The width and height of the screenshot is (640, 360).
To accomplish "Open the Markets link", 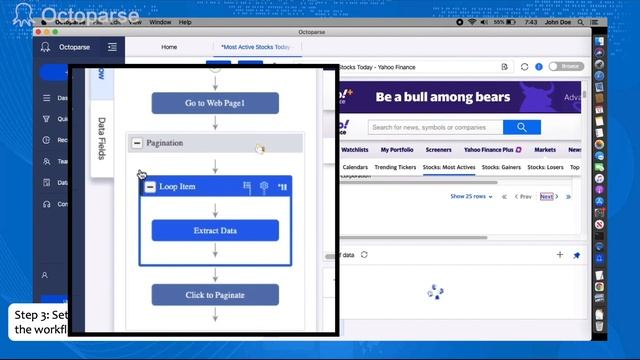I will pyautogui.click(x=545, y=150).
